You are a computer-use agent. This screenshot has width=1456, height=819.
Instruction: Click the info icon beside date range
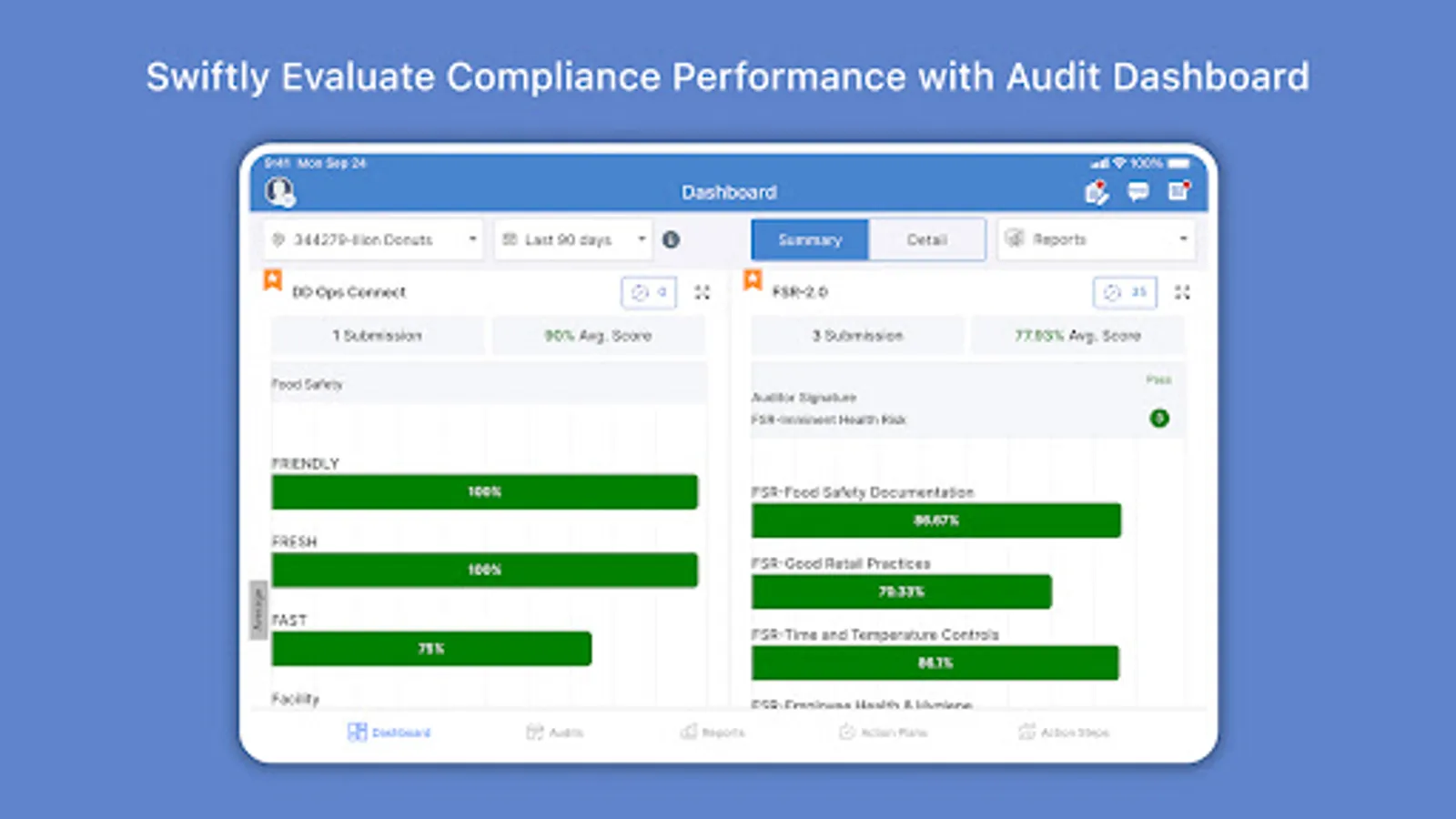point(671,239)
